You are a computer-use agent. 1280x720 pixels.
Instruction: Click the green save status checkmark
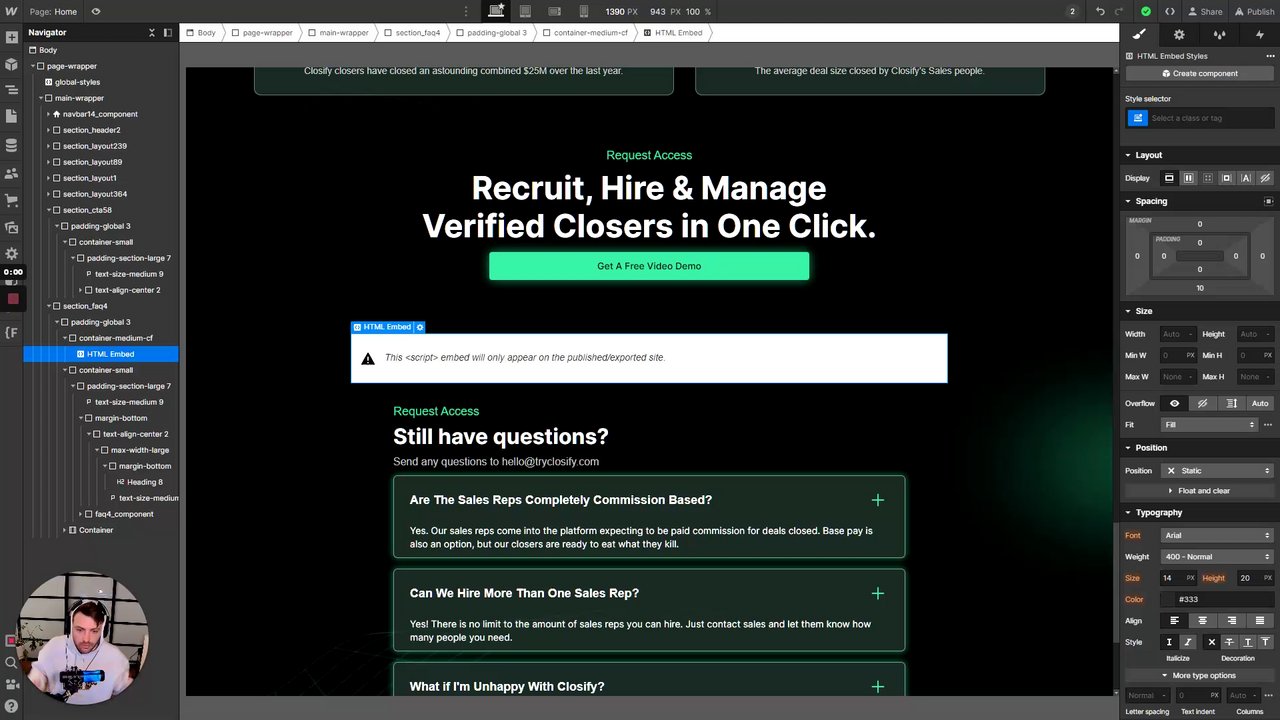1145,11
